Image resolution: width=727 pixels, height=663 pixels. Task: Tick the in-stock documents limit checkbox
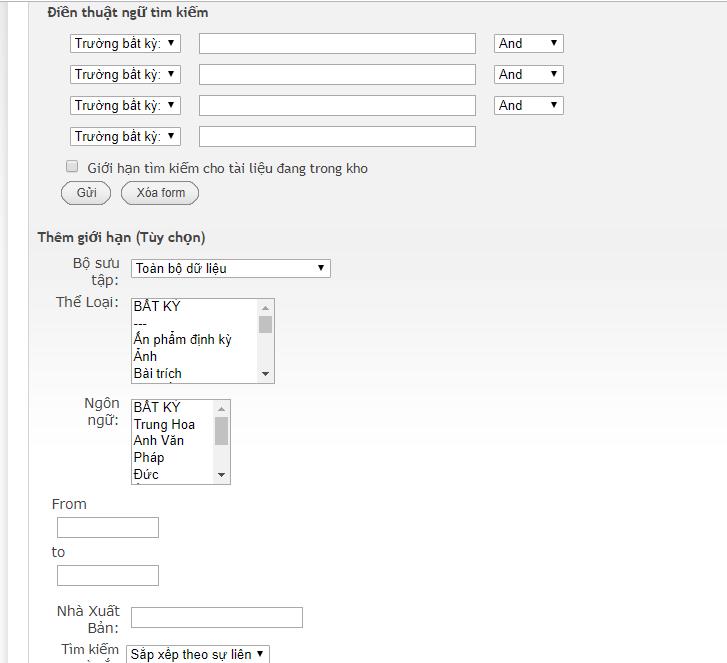pyautogui.click(x=72, y=167)
